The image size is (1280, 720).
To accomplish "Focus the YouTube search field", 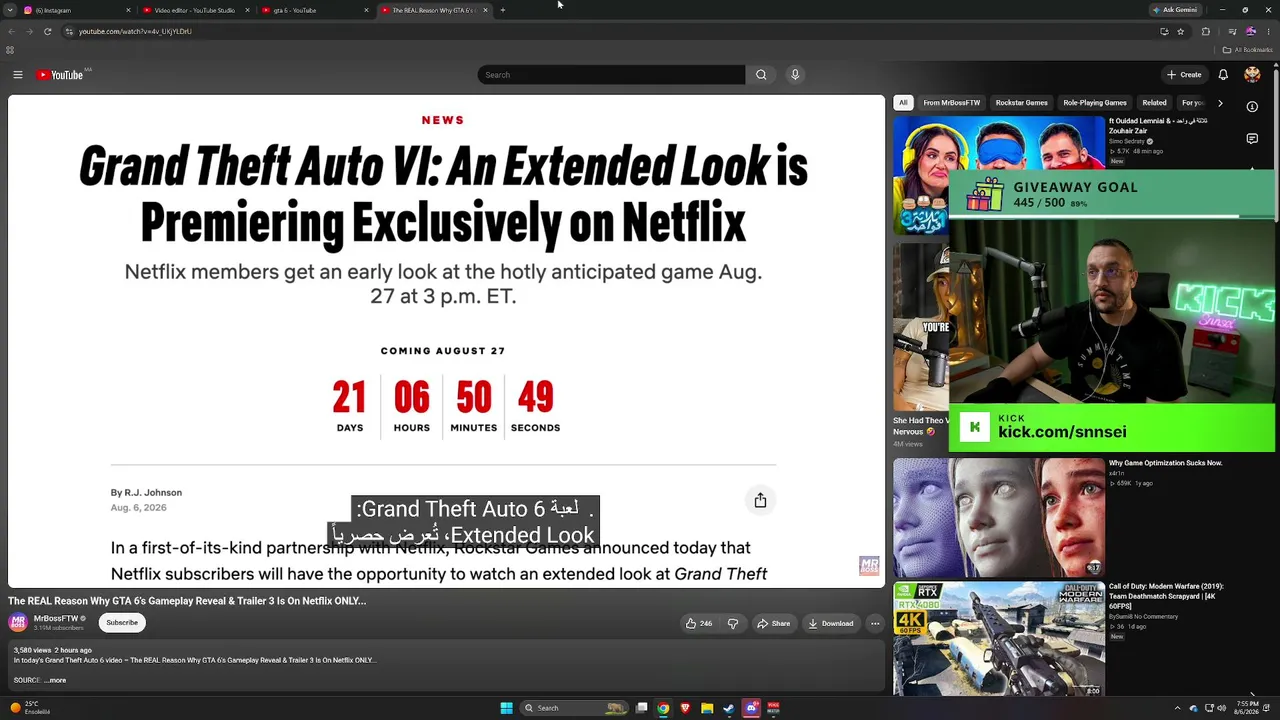I will pos(611,75).
